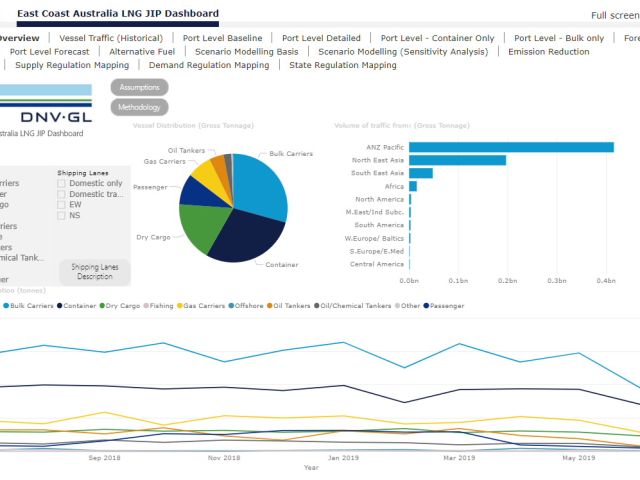Click the Fishing legend swatch
This screenshot has width=640, height=480.
[146, 306]
